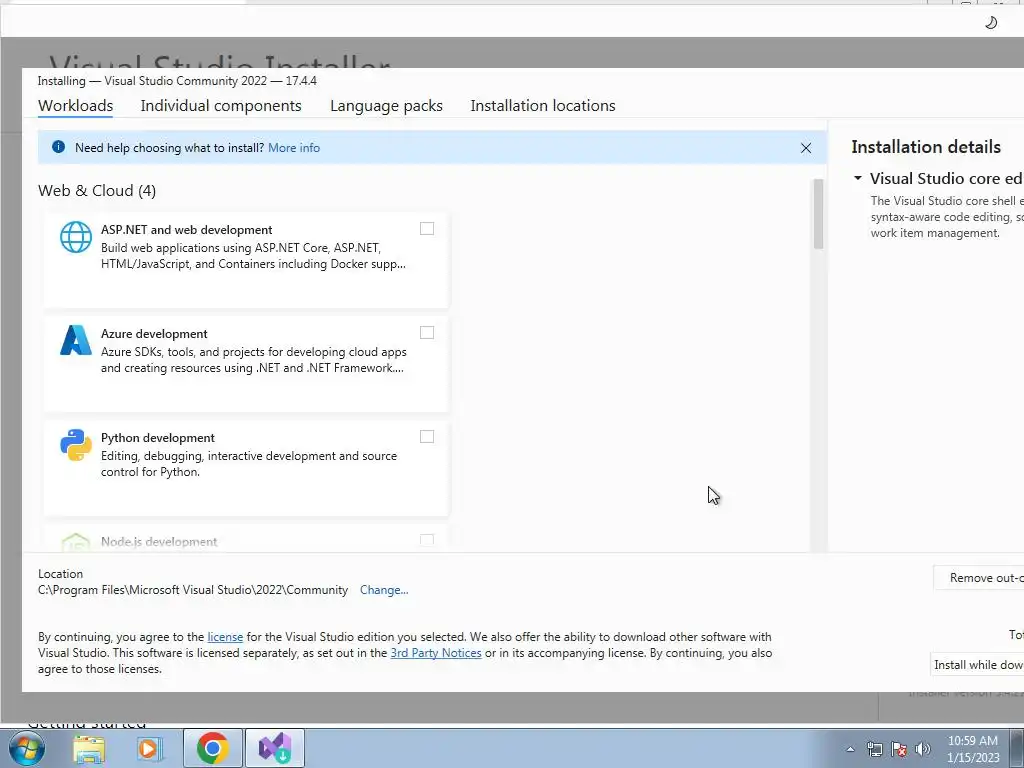
Task: Open the license link
Action: tap(225, 637)
